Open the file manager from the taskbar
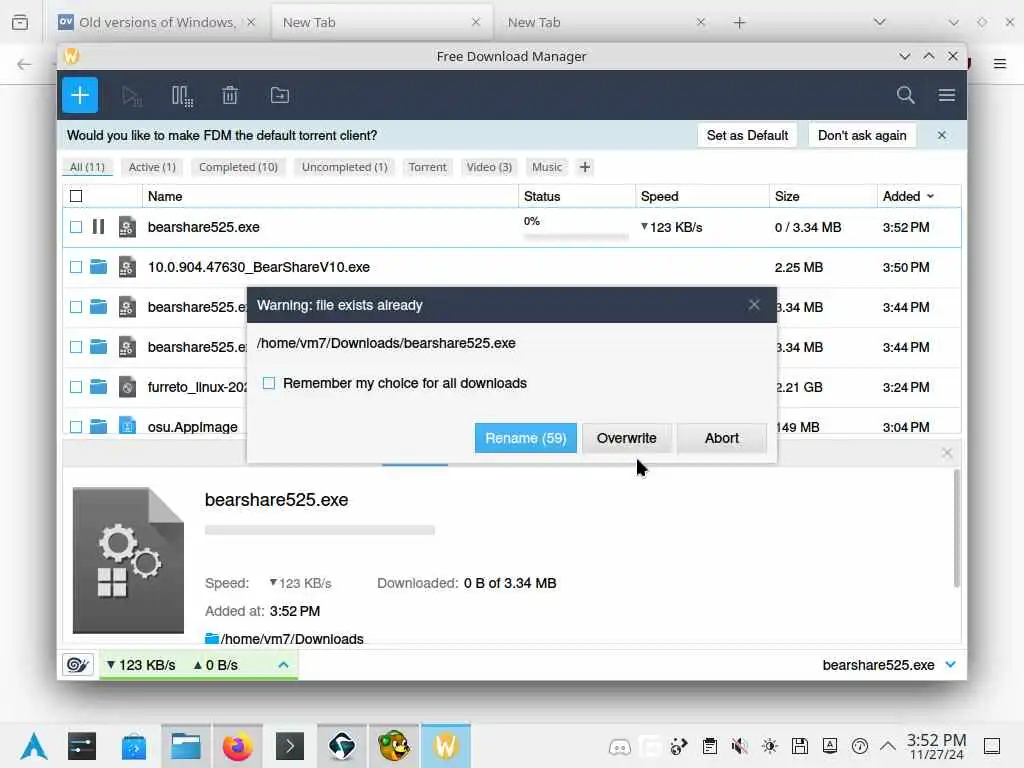1024x768 pixels. coord(186,746)
